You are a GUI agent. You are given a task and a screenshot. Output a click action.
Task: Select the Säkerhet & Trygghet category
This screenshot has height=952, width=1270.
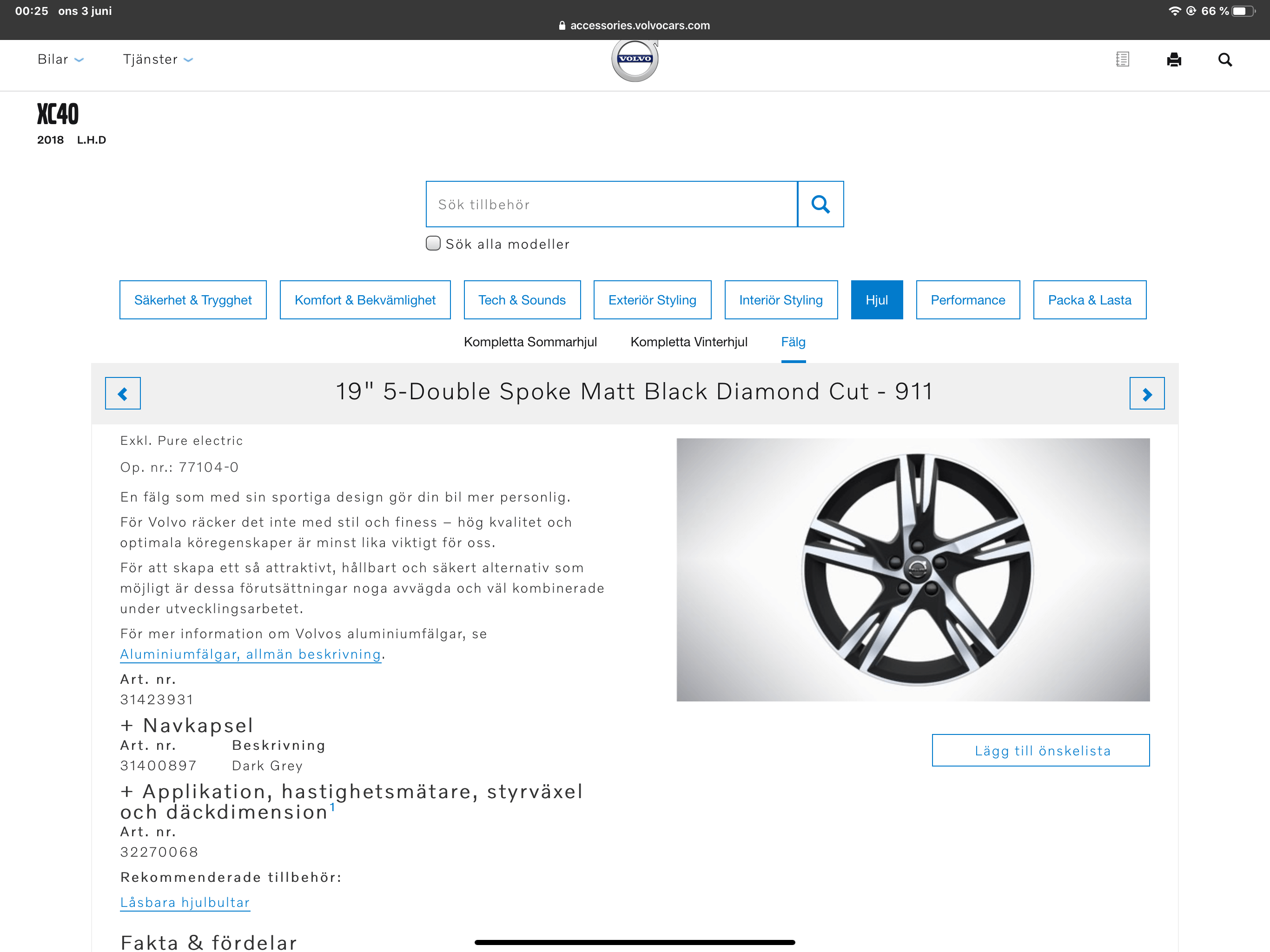[193, 300]
